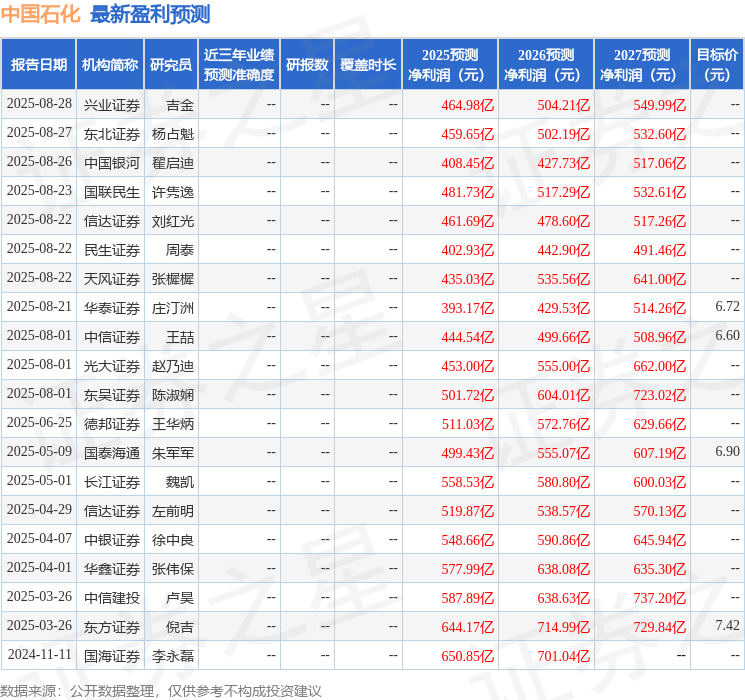Open the 兴业证券 institution entry
Viewport: 745px width, 700px height.
coord(111,105)
